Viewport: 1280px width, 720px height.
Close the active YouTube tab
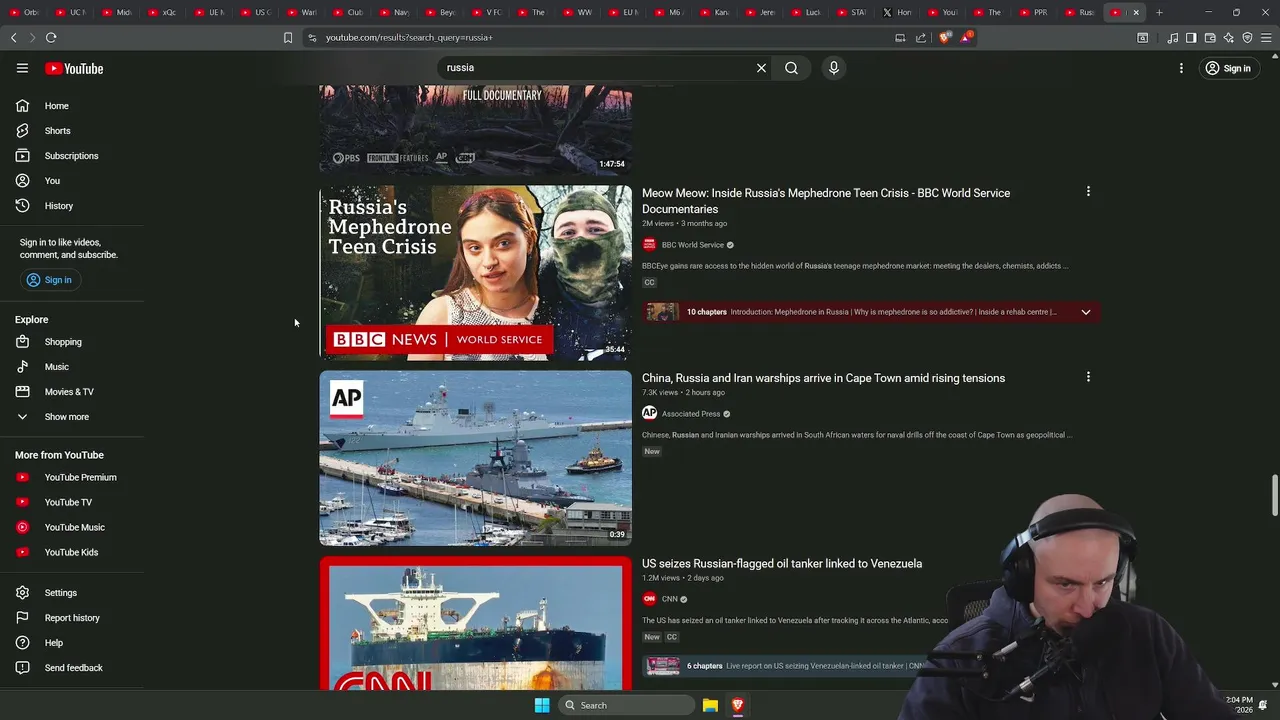click(x=1136, y=12)
